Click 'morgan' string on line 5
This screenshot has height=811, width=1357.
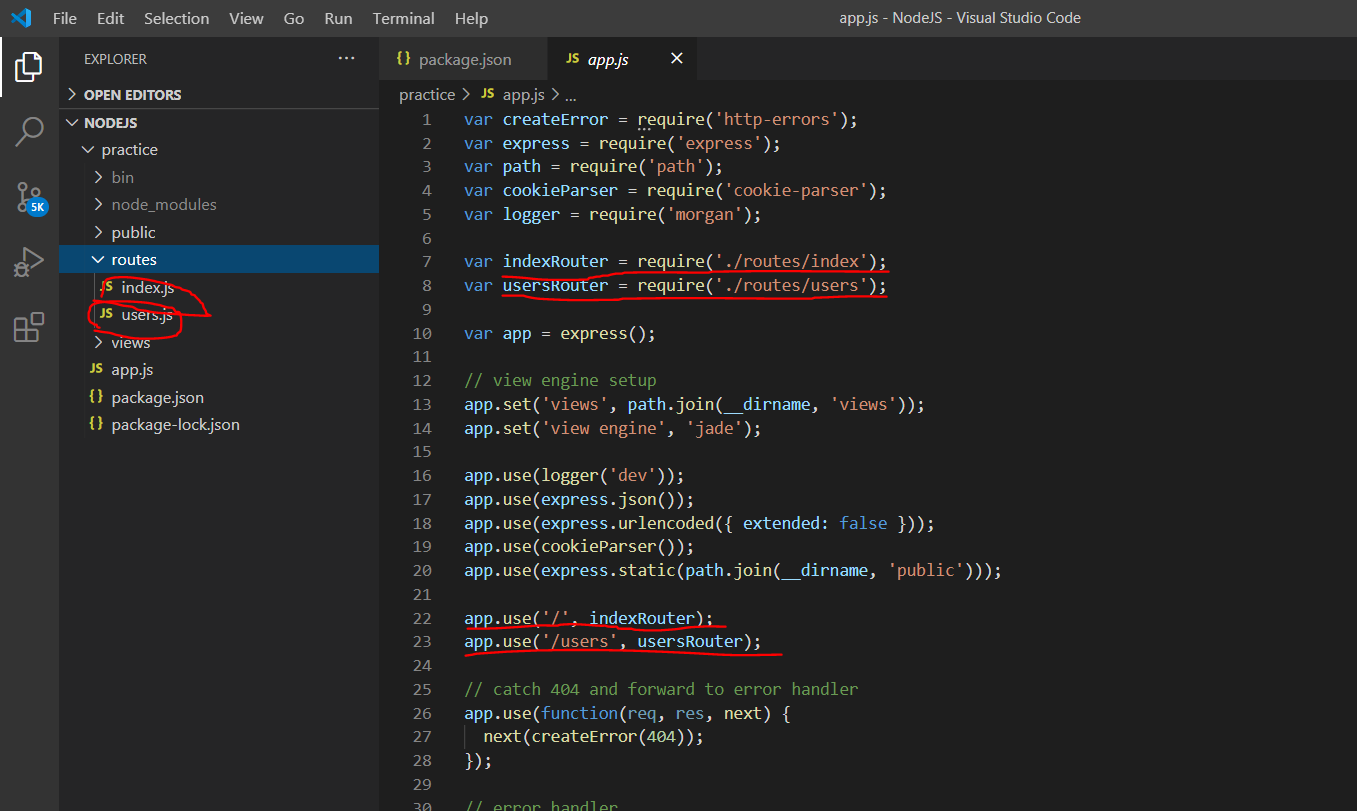704,214
